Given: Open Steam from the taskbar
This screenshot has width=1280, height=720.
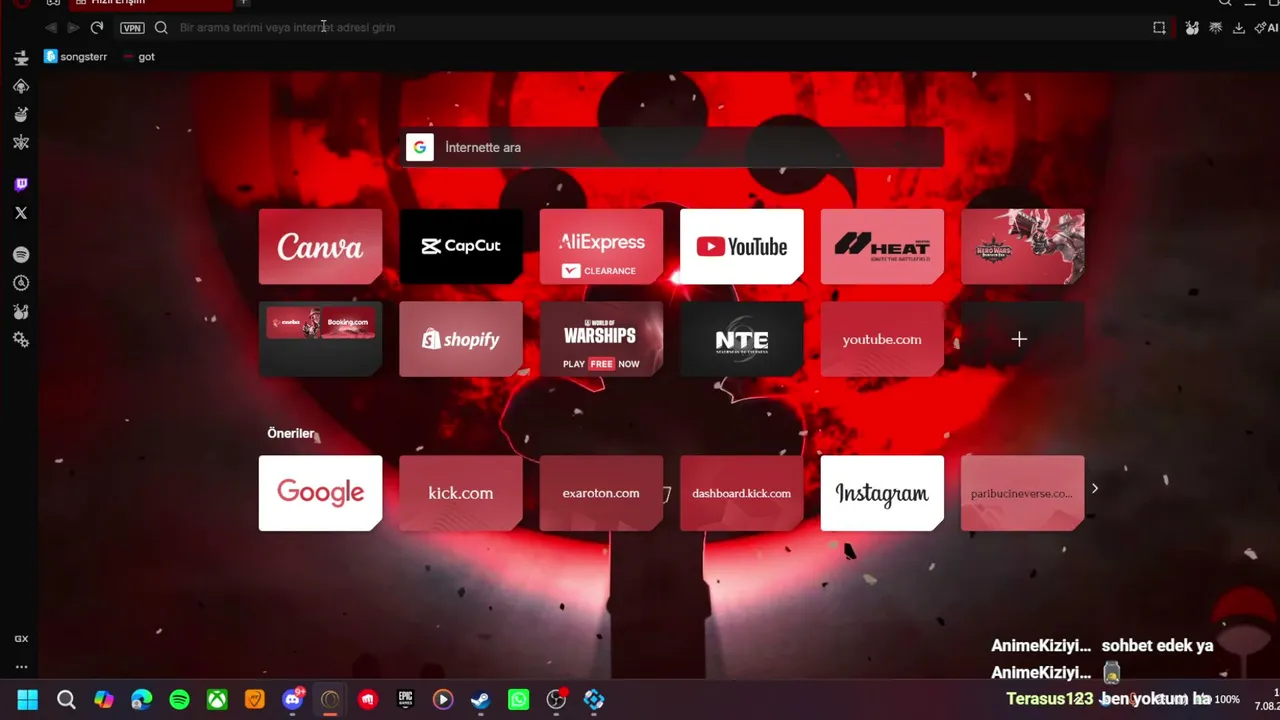Looking at the screenshot, I should (x=481, y=700).
